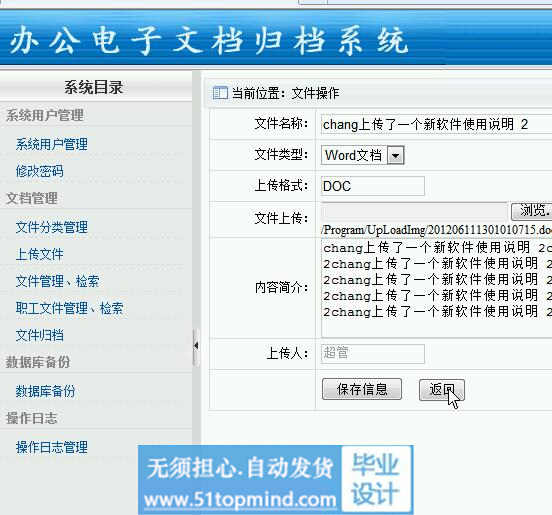Image resolution: width=552 pixels, height=515 pixels.
Task: Select 文件管理、检索 menu item
Action: [x=57, y=281]
